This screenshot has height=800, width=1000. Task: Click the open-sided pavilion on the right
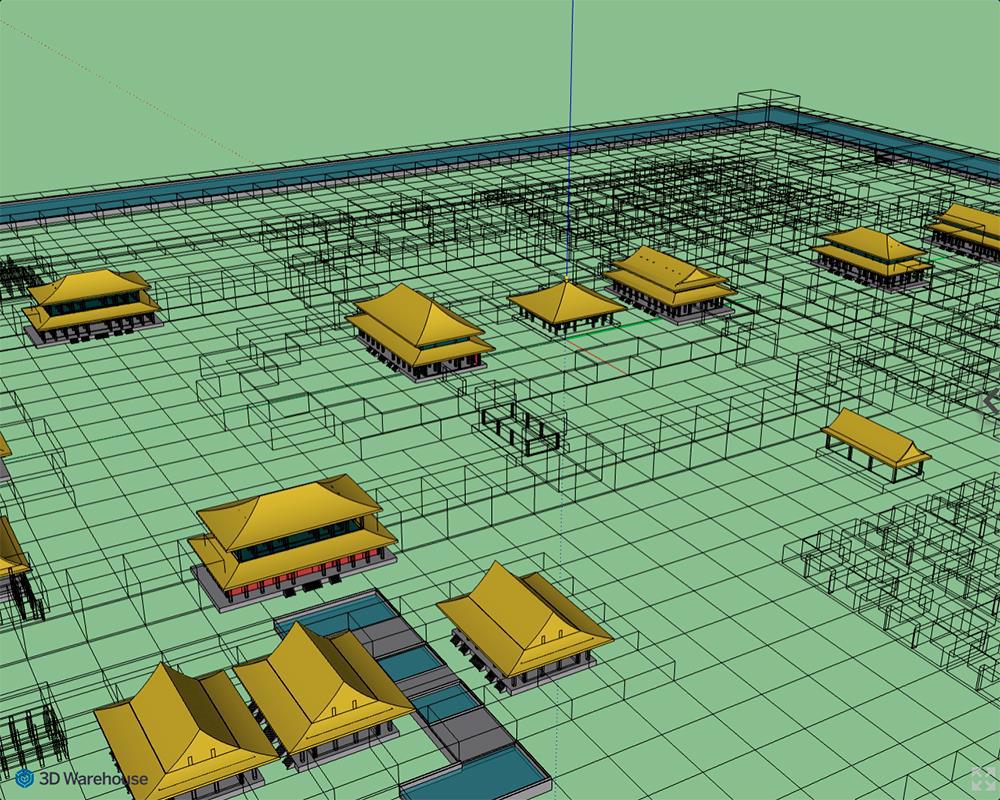(874, 442)
